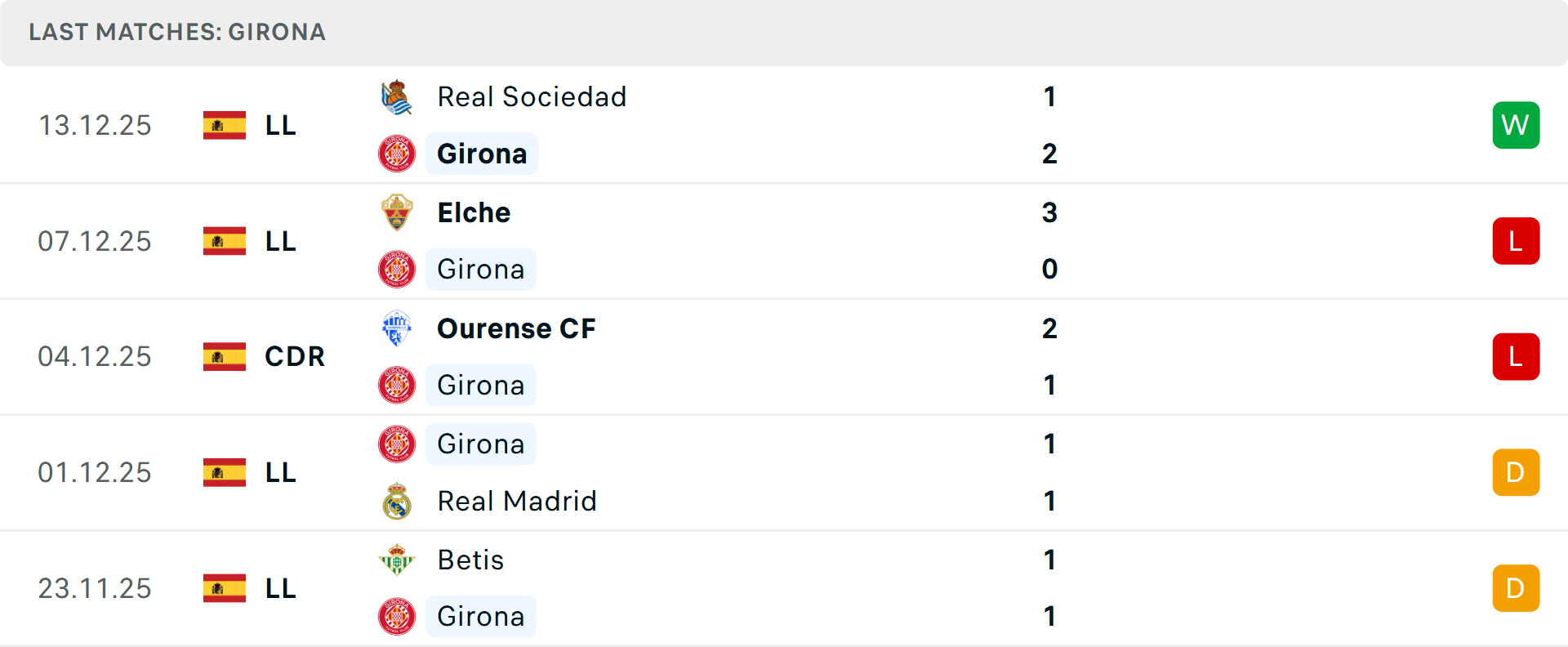Open the Betis team link
The width and height of the screenshot is (1568, 647).
point(470,560)
